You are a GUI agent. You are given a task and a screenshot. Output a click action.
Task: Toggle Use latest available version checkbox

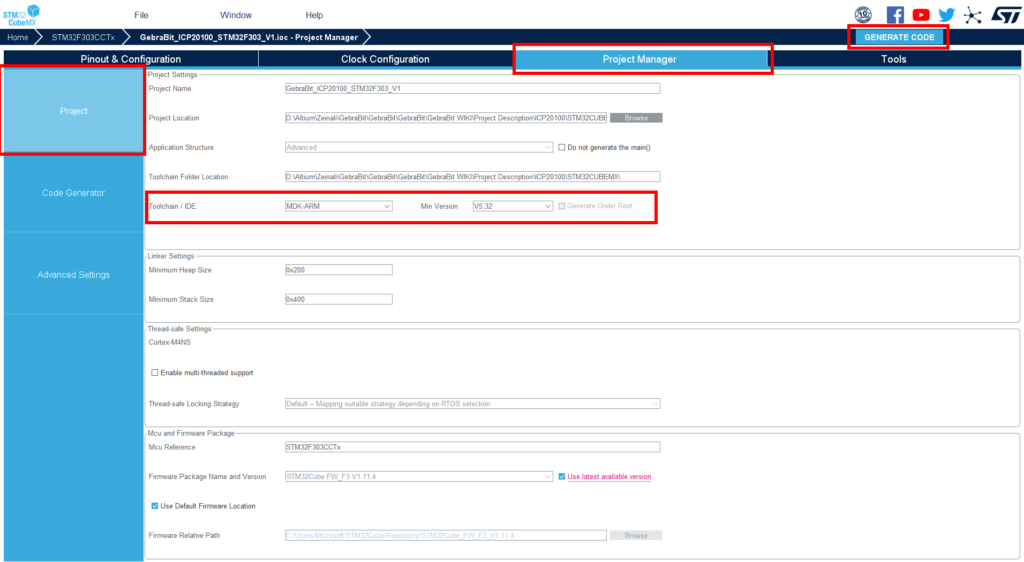click(x=562, y=476)
